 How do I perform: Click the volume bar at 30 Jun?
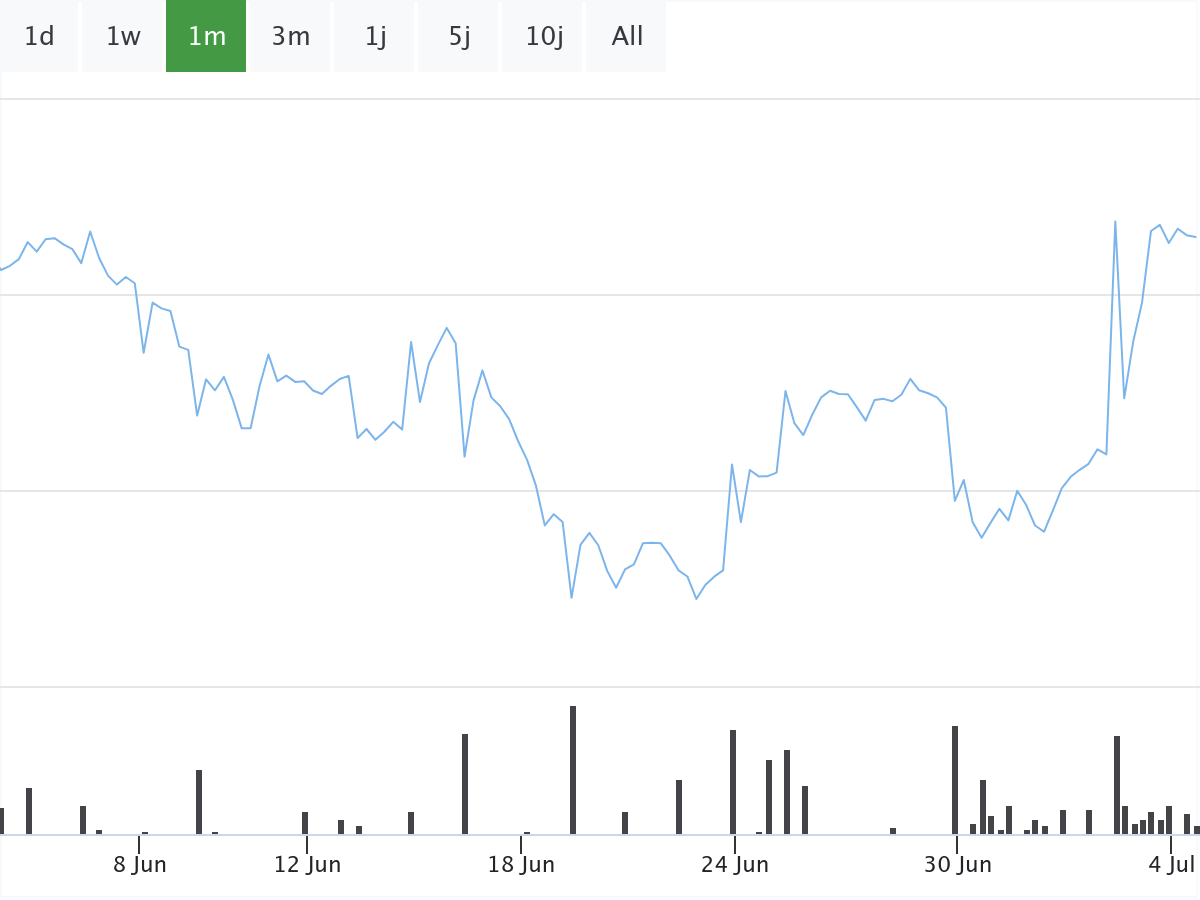click(955, 780)
